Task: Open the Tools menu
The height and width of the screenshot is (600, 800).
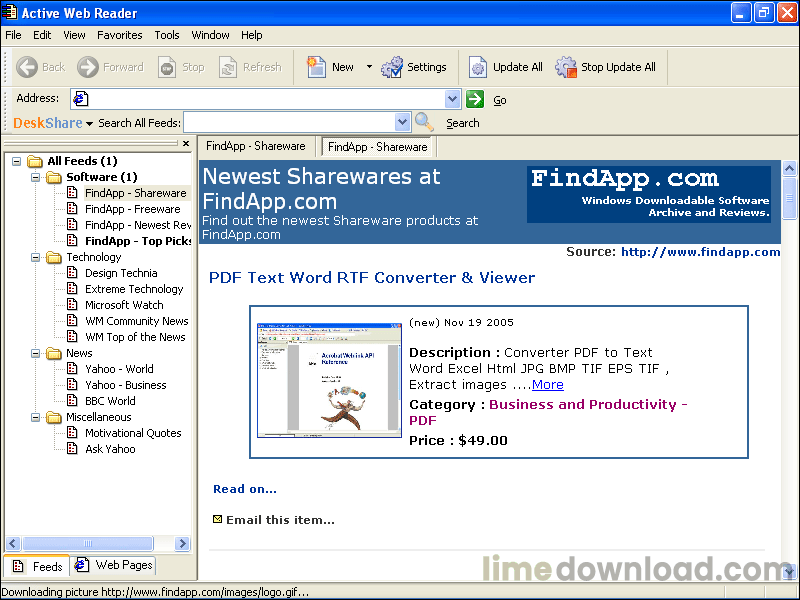Action: (x=167, y=35)
